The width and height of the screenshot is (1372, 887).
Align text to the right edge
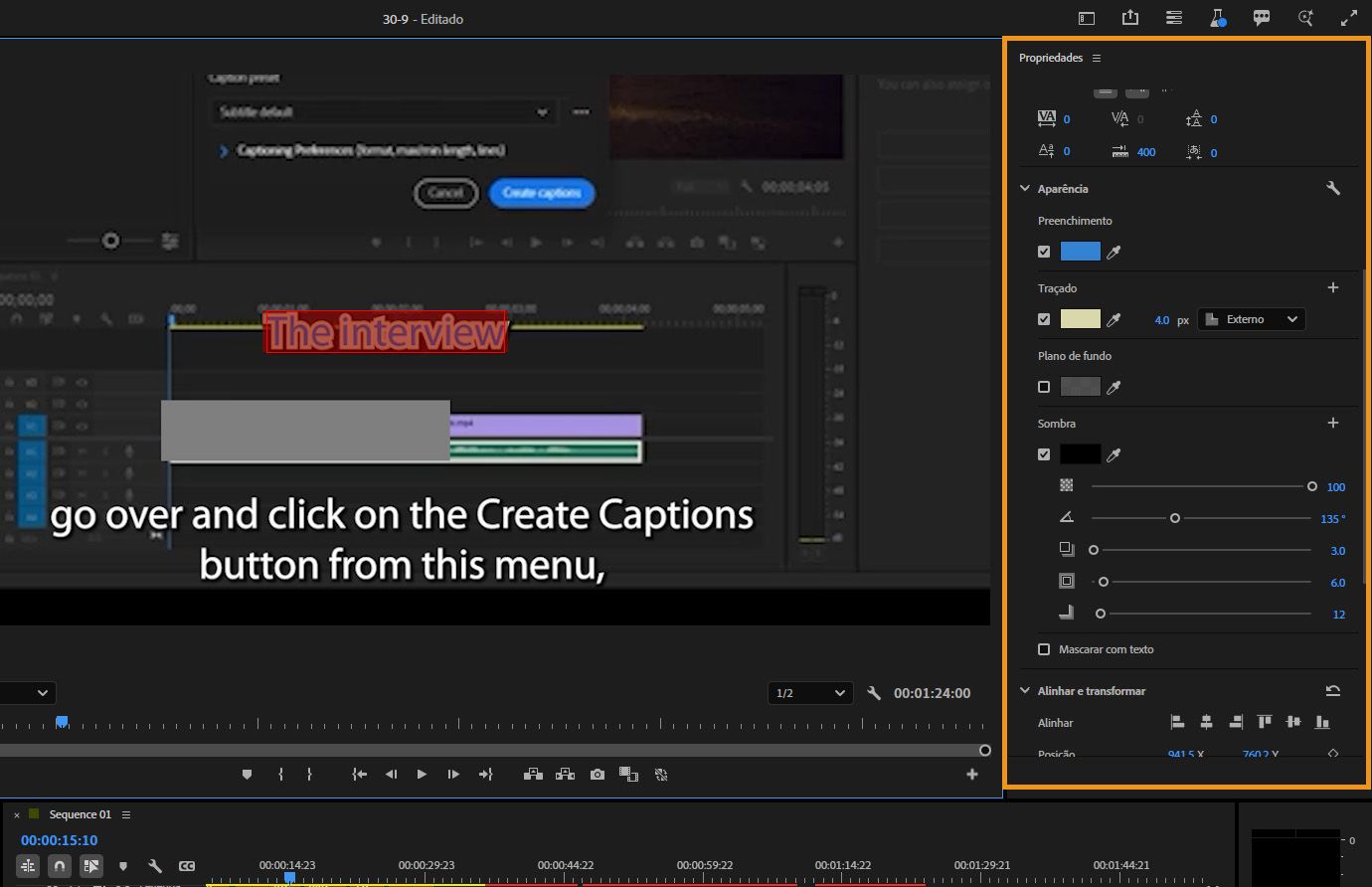coord(1236,722)
